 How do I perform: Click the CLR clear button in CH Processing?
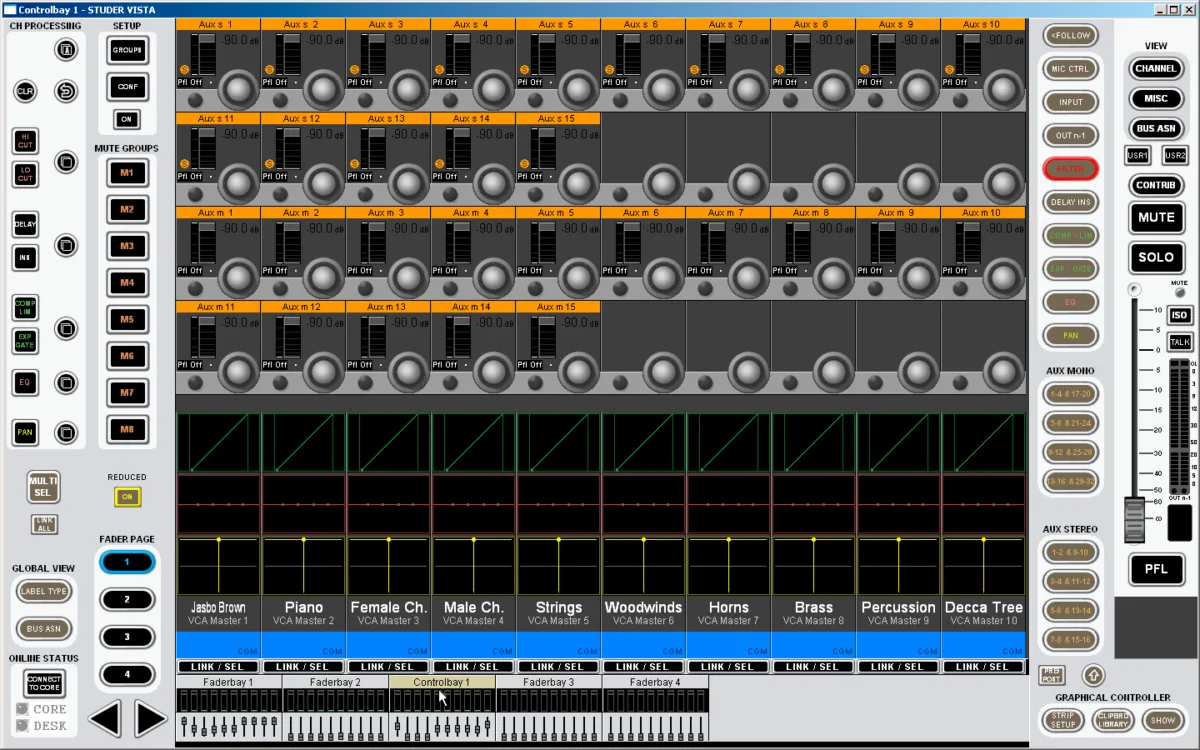point(25,92)
